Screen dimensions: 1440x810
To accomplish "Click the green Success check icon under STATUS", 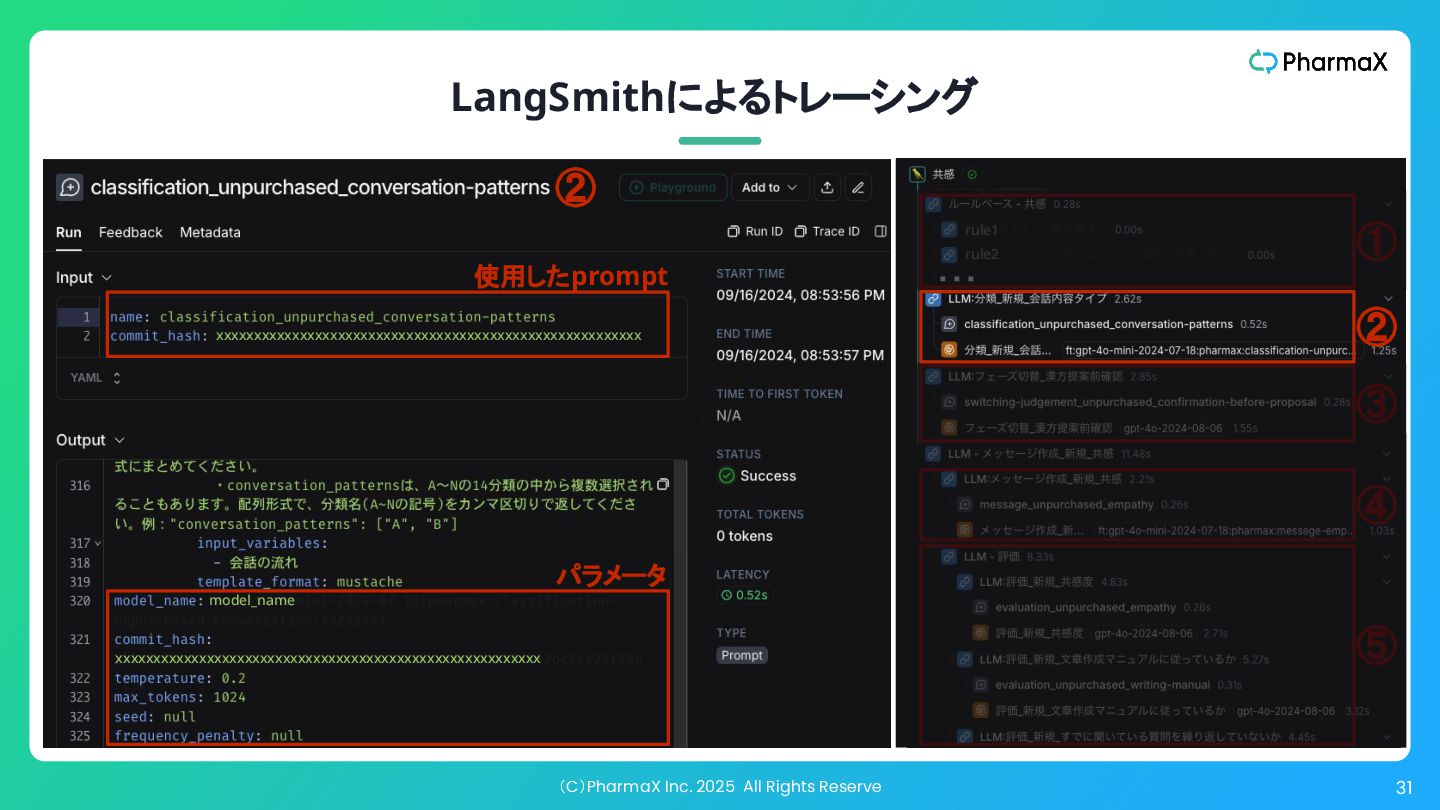I will click(727, 476).
